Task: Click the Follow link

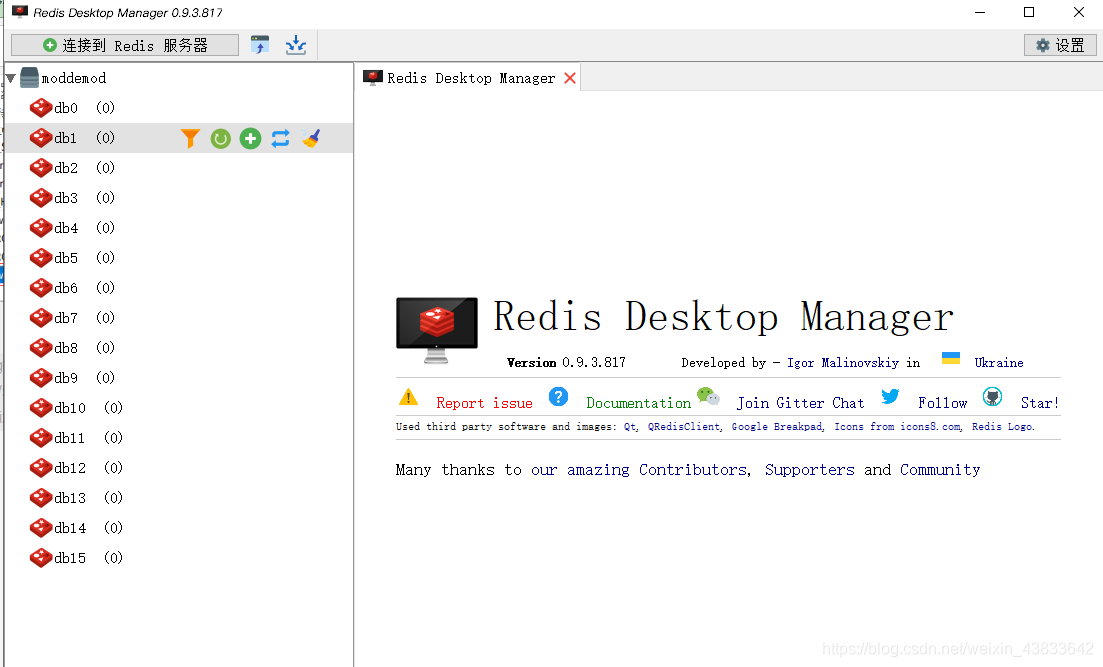Action: click(943, 403)
